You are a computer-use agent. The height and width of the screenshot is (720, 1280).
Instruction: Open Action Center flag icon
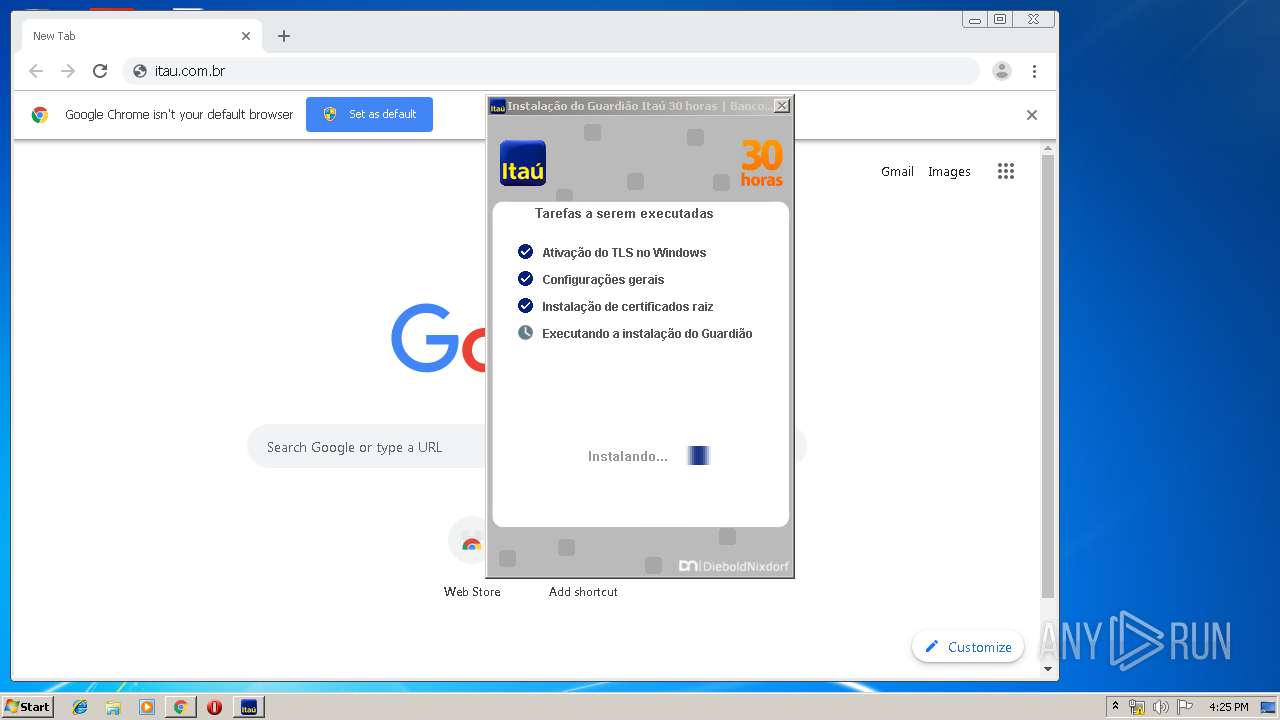[x=1185, y=707]
